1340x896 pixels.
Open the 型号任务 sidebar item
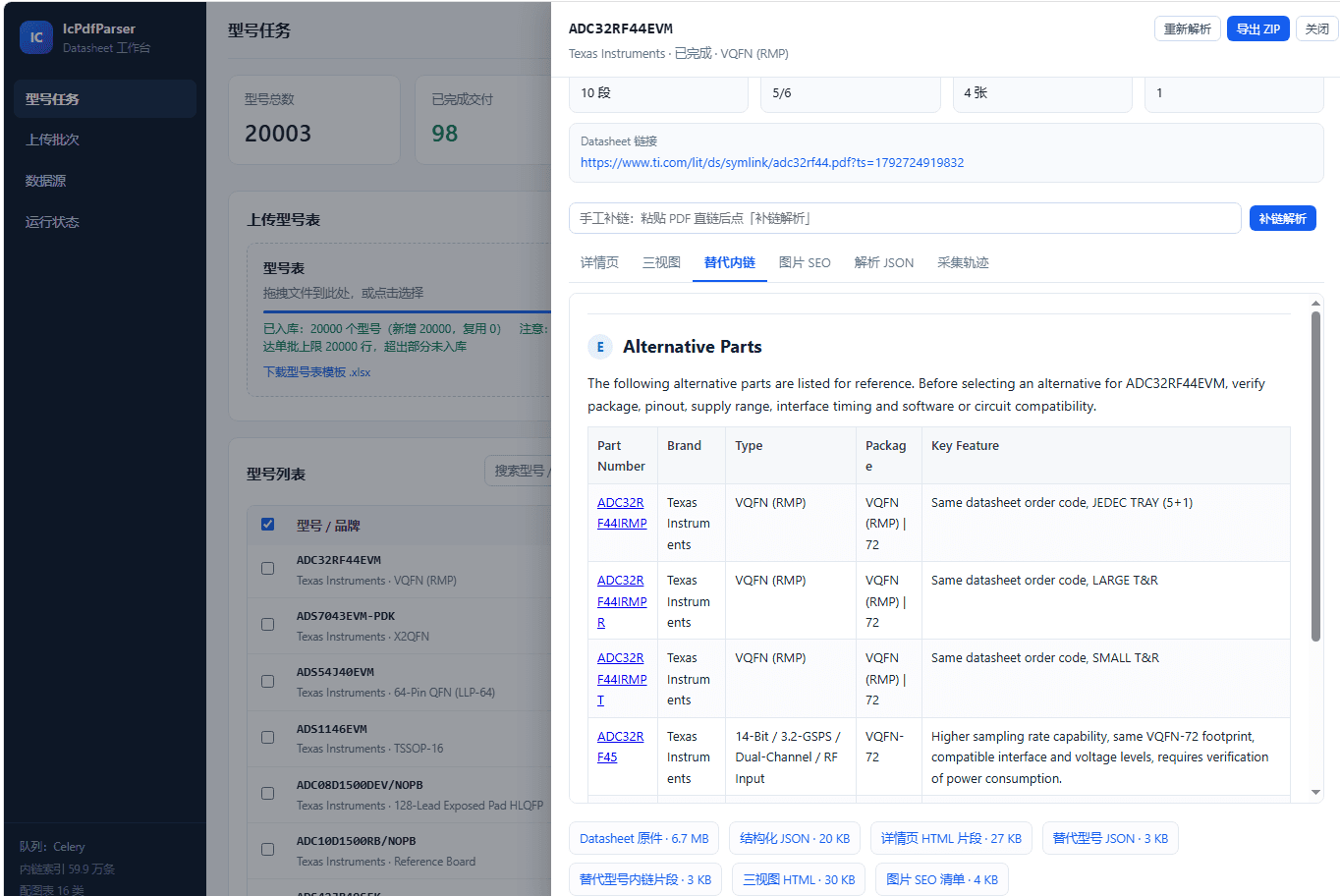105,99
